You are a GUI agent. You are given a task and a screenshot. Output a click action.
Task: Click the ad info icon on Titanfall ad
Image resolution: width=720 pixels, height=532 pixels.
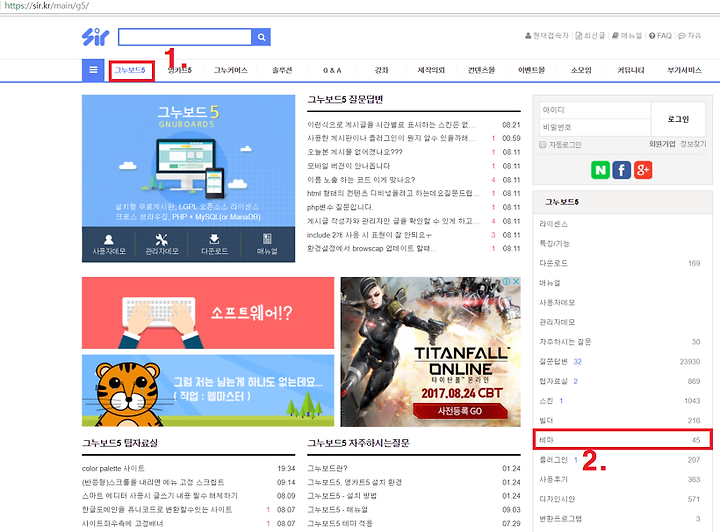coord(506,281)
